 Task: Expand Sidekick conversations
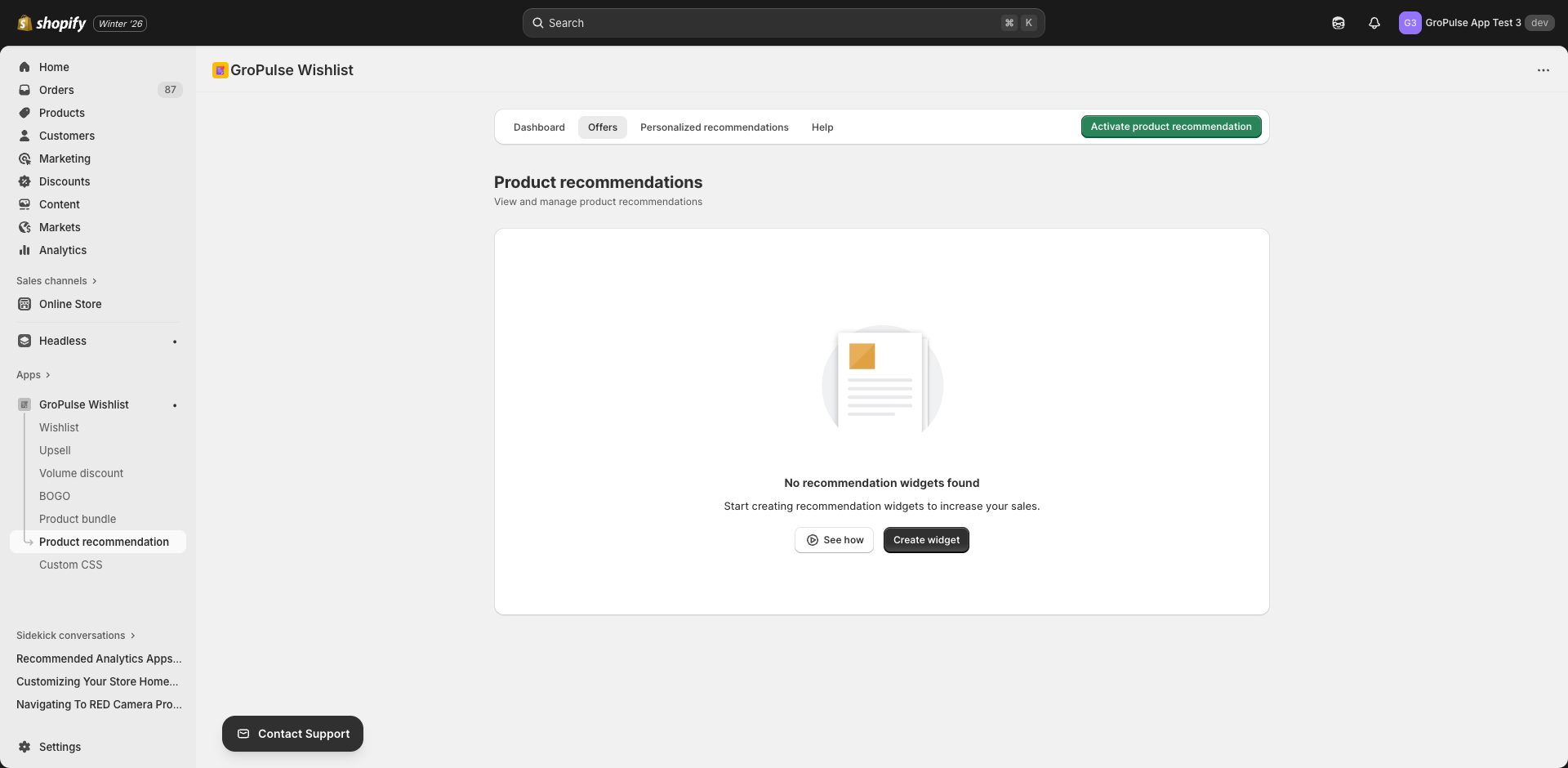(x=74, y=636)
